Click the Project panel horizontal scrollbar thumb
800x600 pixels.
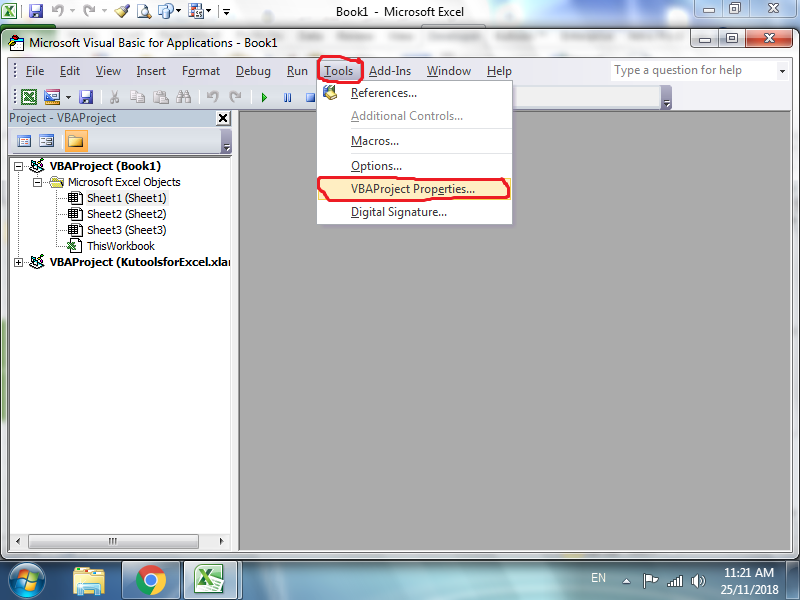tap(113, 541)
